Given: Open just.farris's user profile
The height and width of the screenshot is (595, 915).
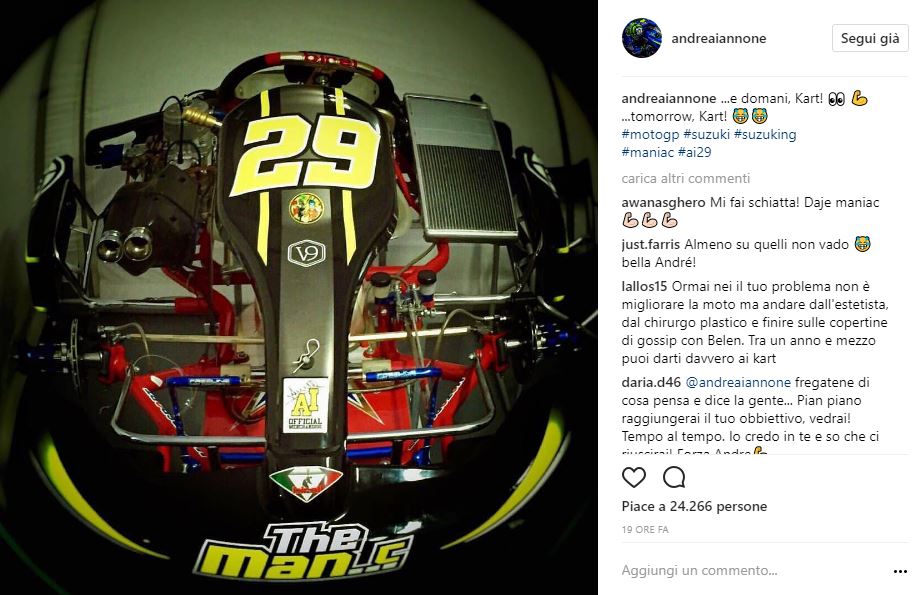Looking at the screenshot, I should [651, 244].
